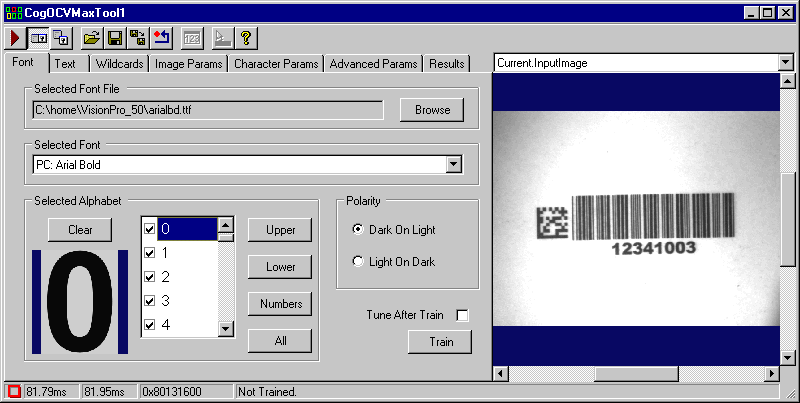Expand the Current.InputImage dropdown arrow
The height and width of the screenshot is (403, 800).
pos(786,63)
